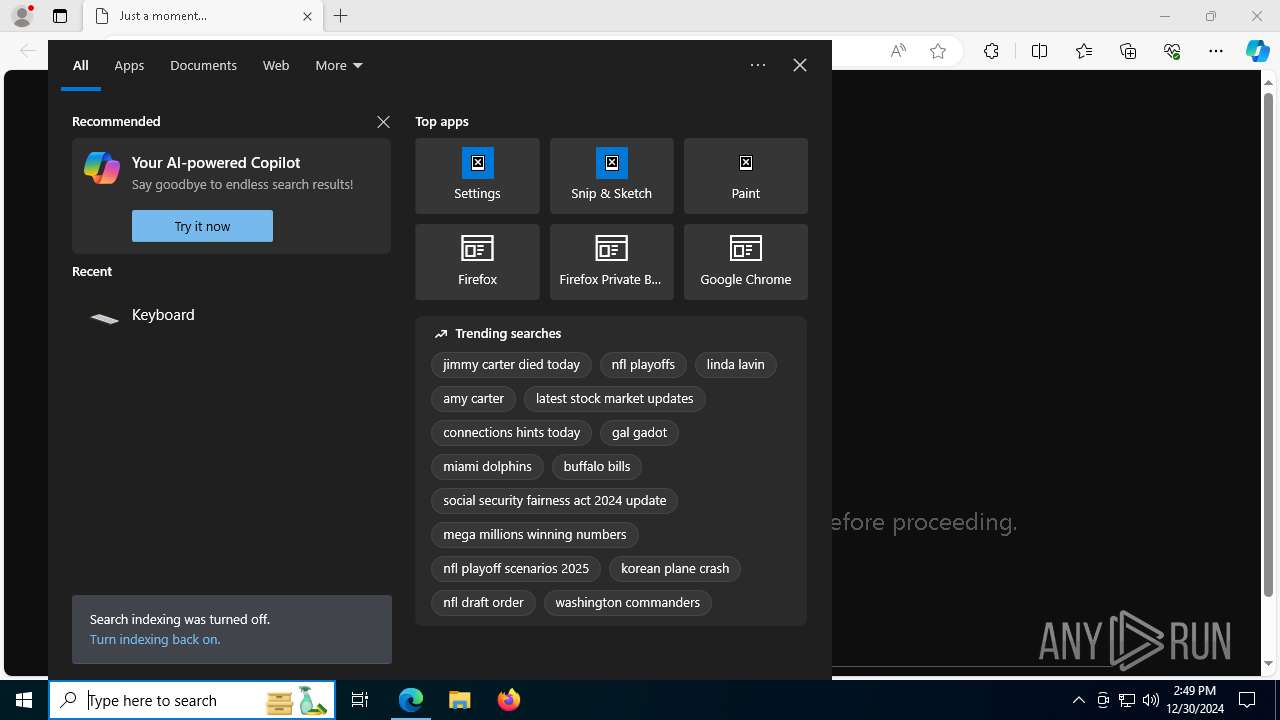The image size is (1280, 720).
Task: Open the Firefox Private Browsing tile
Action: tap(611, 262)
